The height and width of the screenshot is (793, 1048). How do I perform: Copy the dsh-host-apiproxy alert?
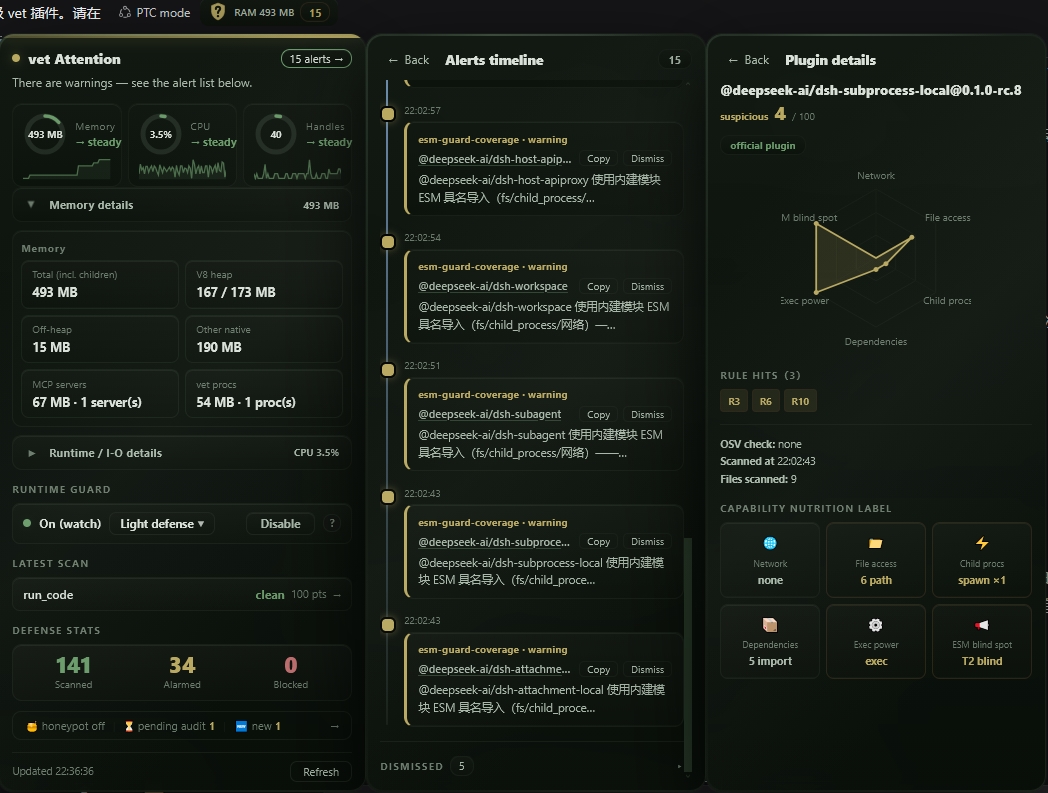click(x=598, y=158)
